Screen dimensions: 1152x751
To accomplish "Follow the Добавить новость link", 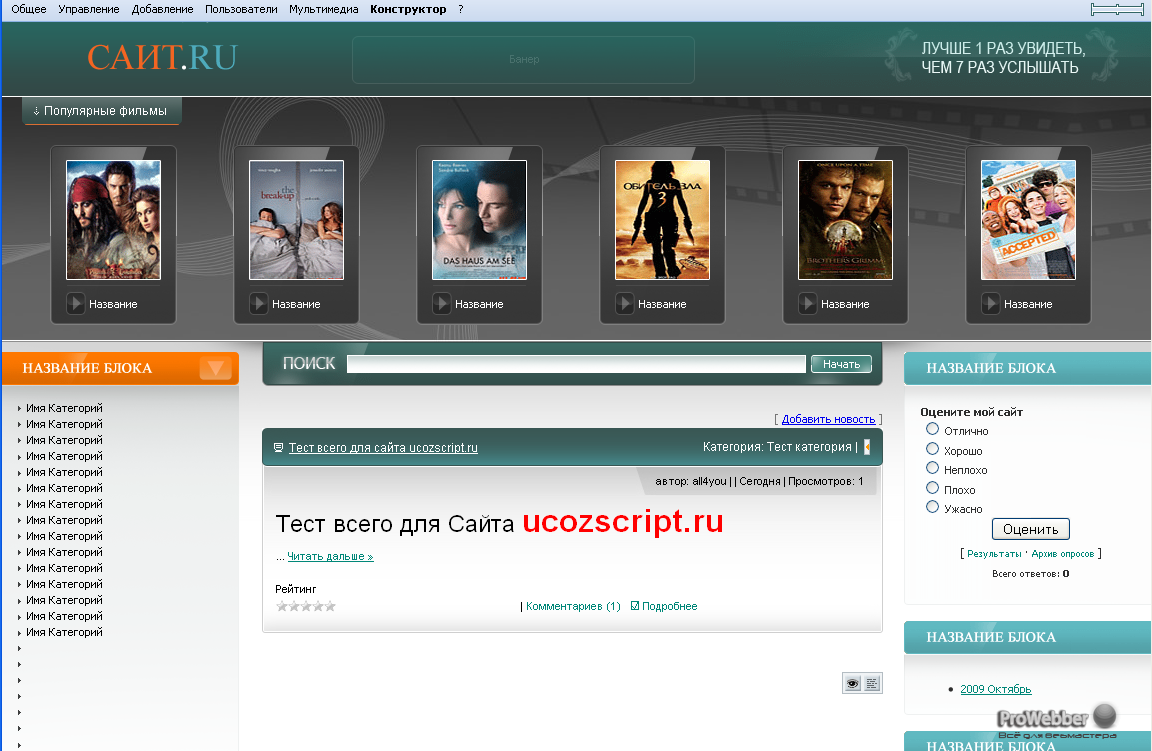I will click(x=828, y=419).
